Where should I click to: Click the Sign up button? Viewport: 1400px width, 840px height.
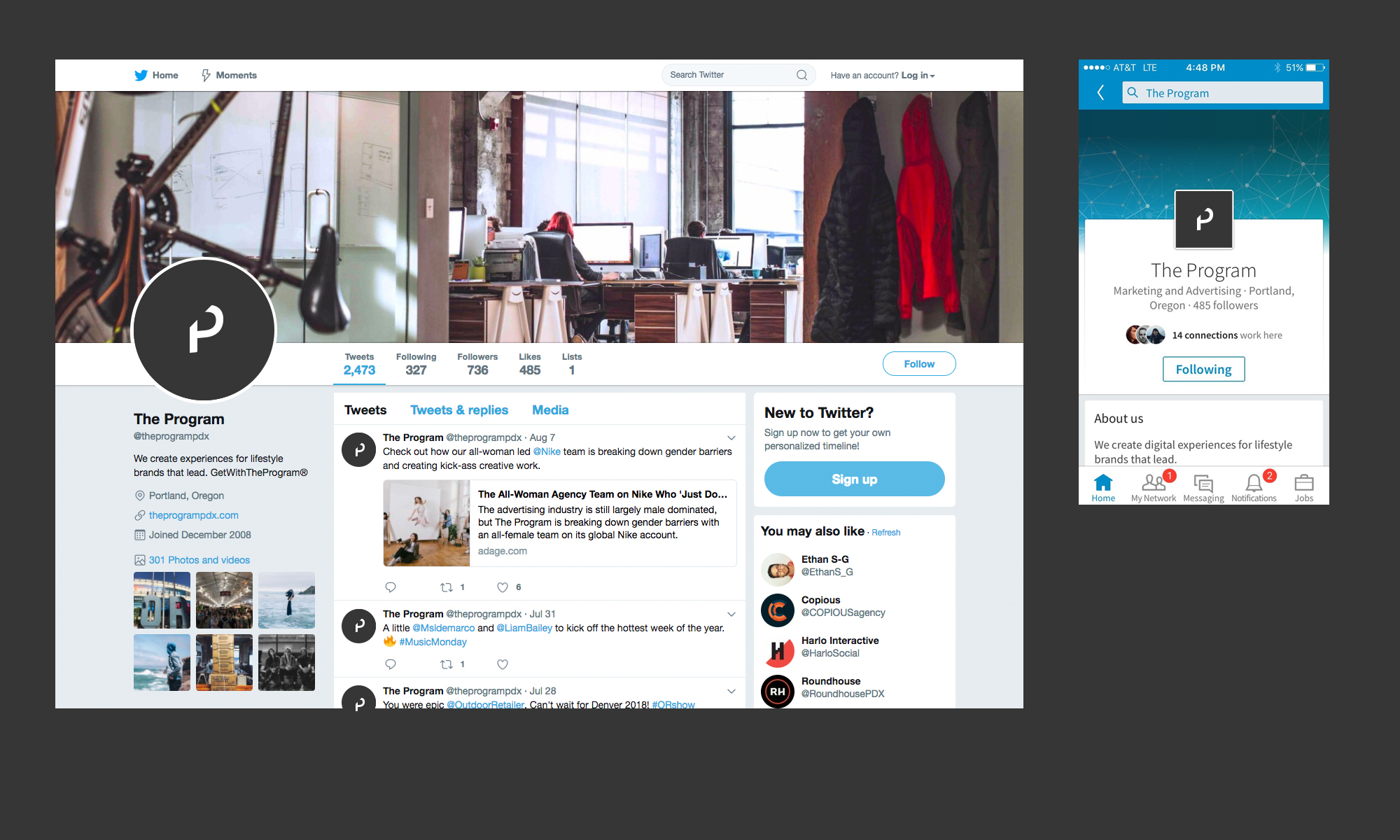tap(854, 479)
